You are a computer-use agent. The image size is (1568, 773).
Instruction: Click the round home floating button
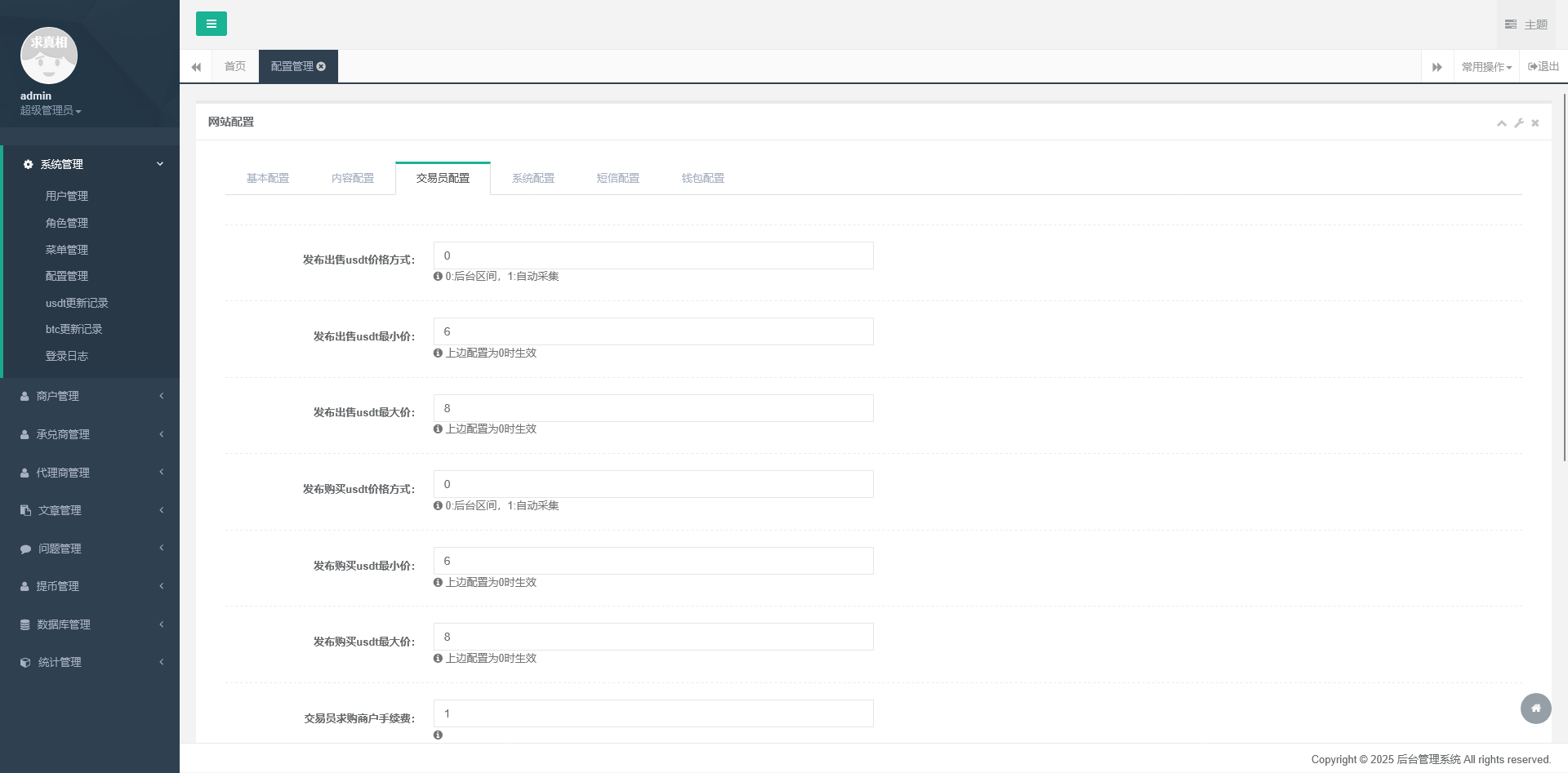[1535, 708]
